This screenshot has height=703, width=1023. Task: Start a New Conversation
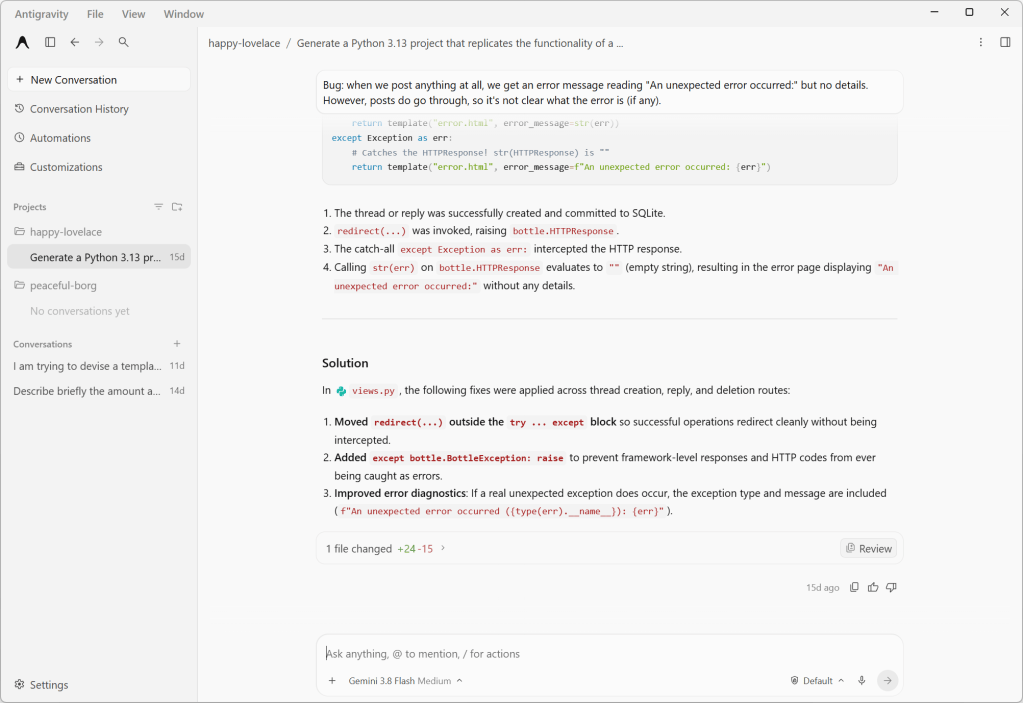99,80
